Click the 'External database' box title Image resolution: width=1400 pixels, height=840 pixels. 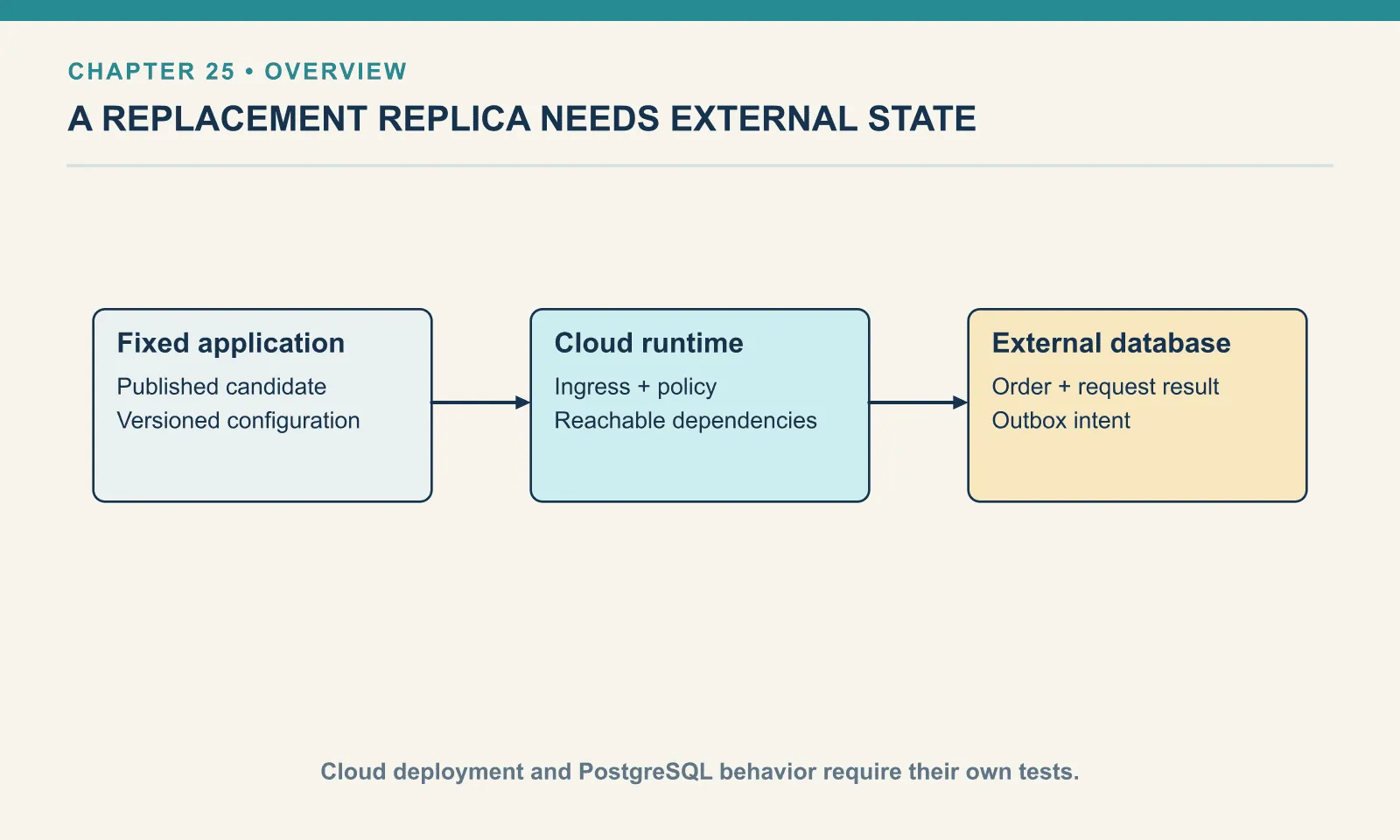pos(1111,343)
